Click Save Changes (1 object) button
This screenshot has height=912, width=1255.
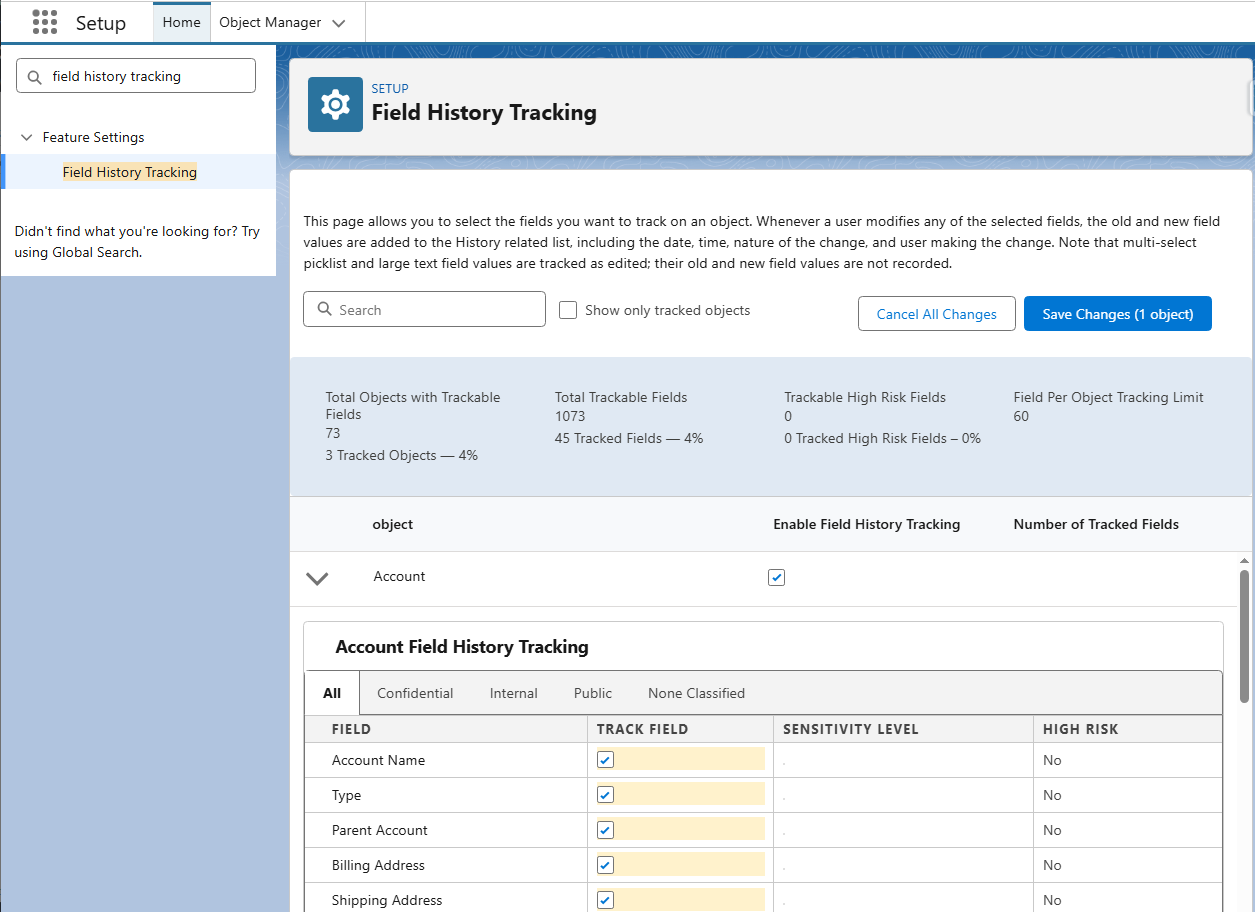coord(1118,314)
